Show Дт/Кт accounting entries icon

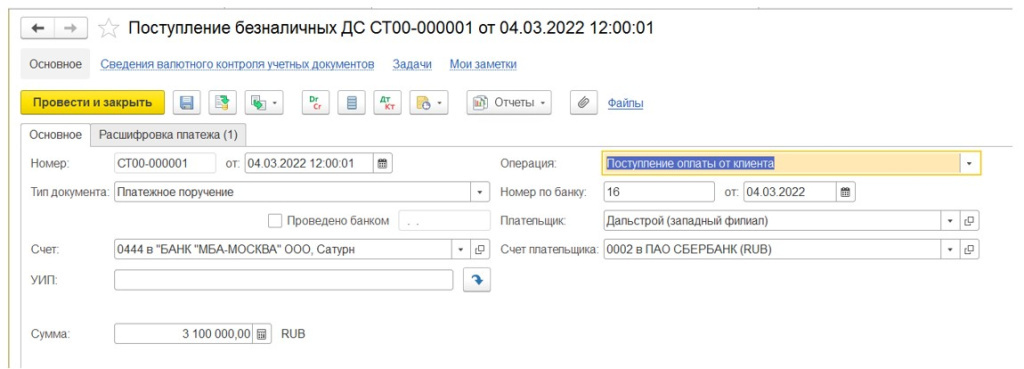pyautogui.click(x=387, y=103)
